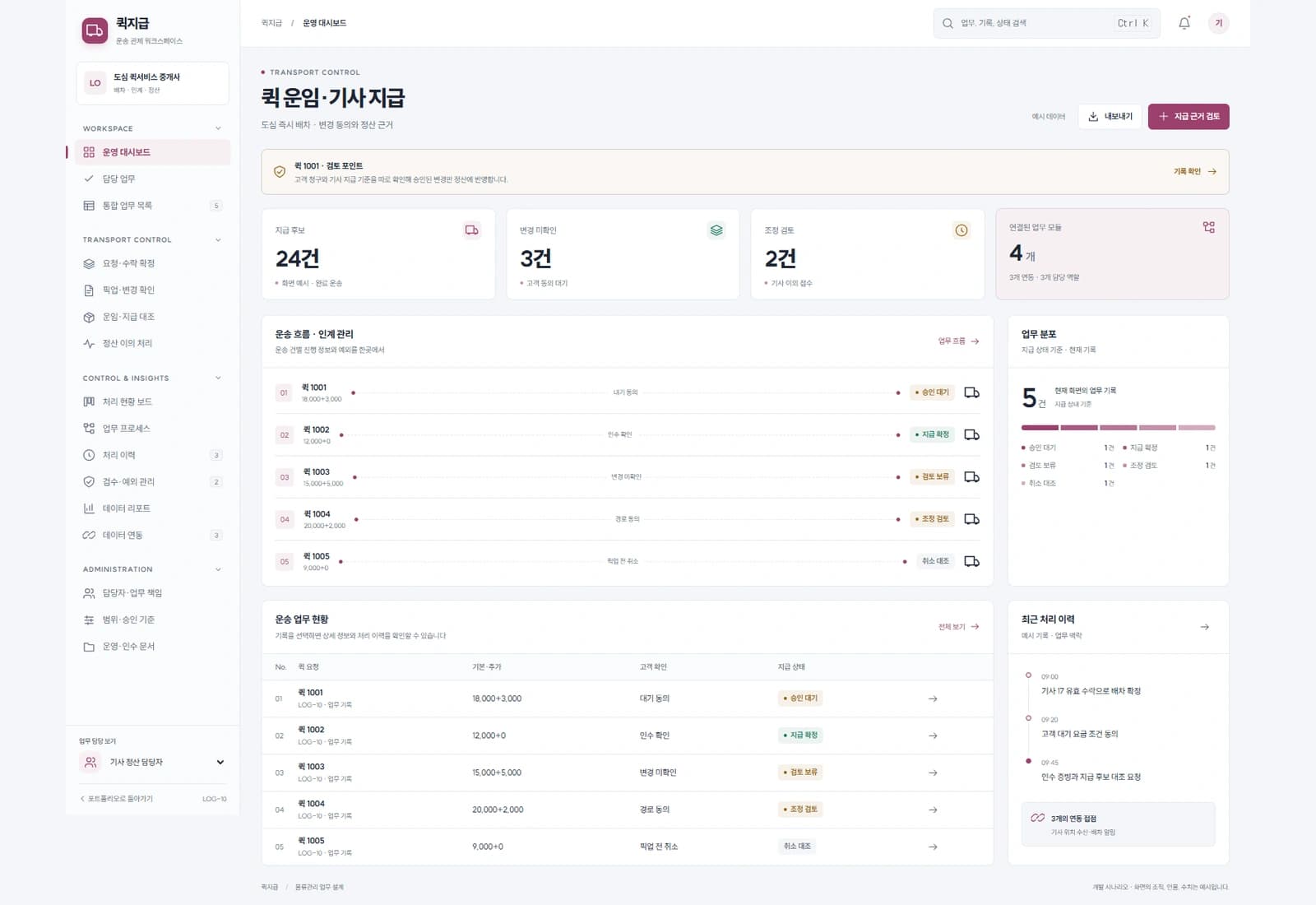The image size is (1316, 905).
Task: Click truck icon in 퀵 1005 flow row
Action: (x=971, y=561)
